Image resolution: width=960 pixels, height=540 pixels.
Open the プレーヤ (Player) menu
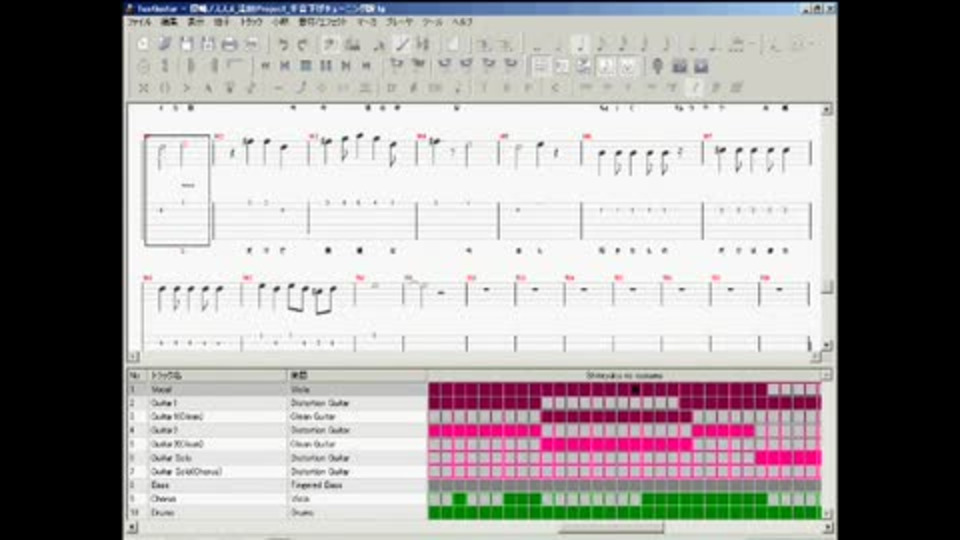[399, 22]
